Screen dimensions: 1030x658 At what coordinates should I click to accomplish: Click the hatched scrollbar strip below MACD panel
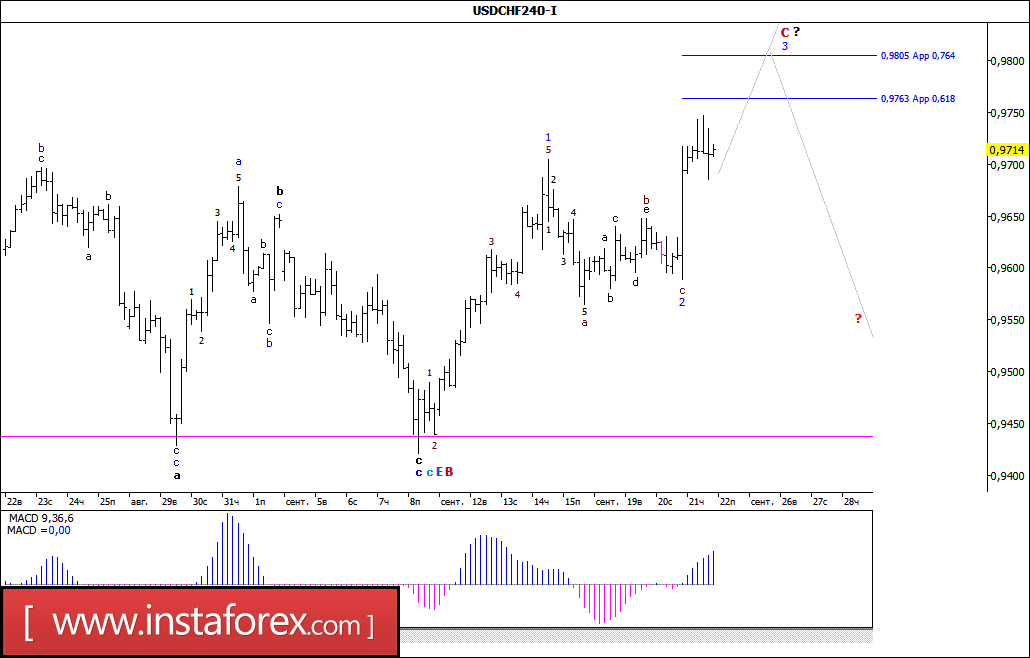coord(636,636)
